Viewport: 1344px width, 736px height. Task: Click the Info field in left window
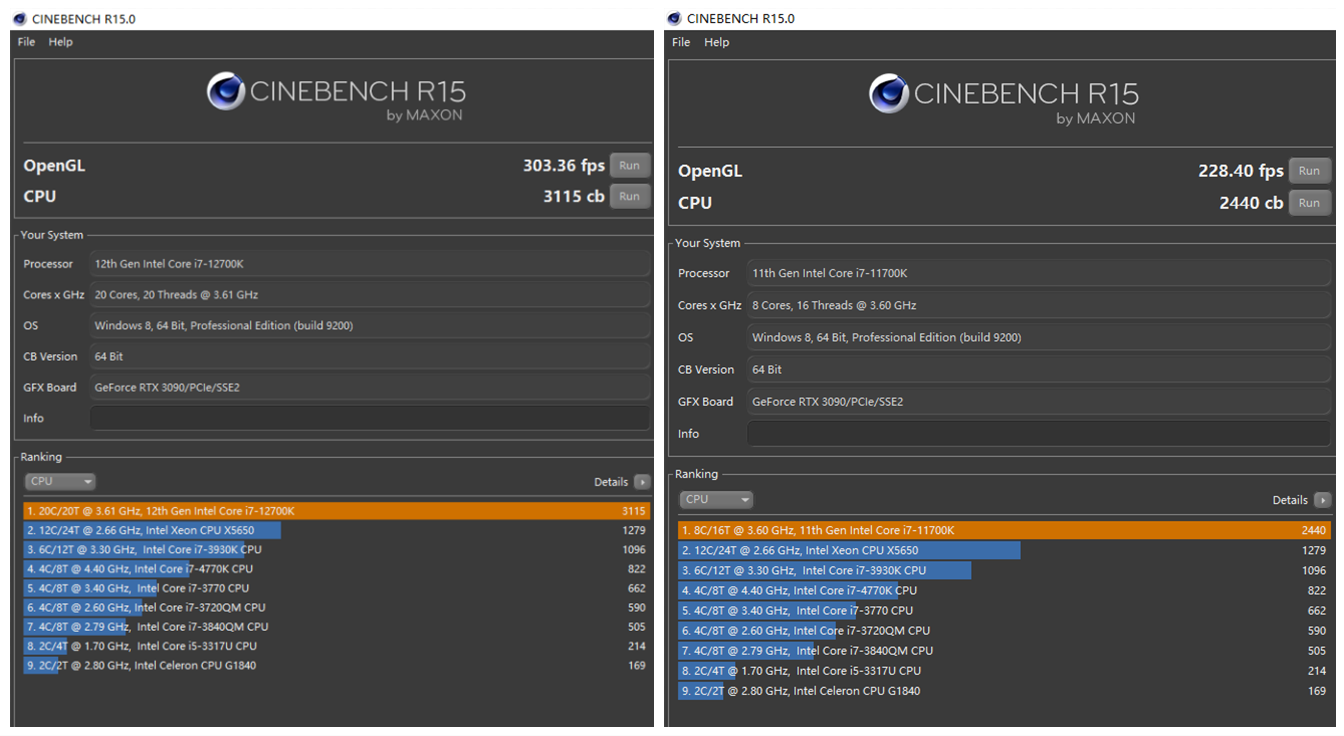[x=369, y=418]
